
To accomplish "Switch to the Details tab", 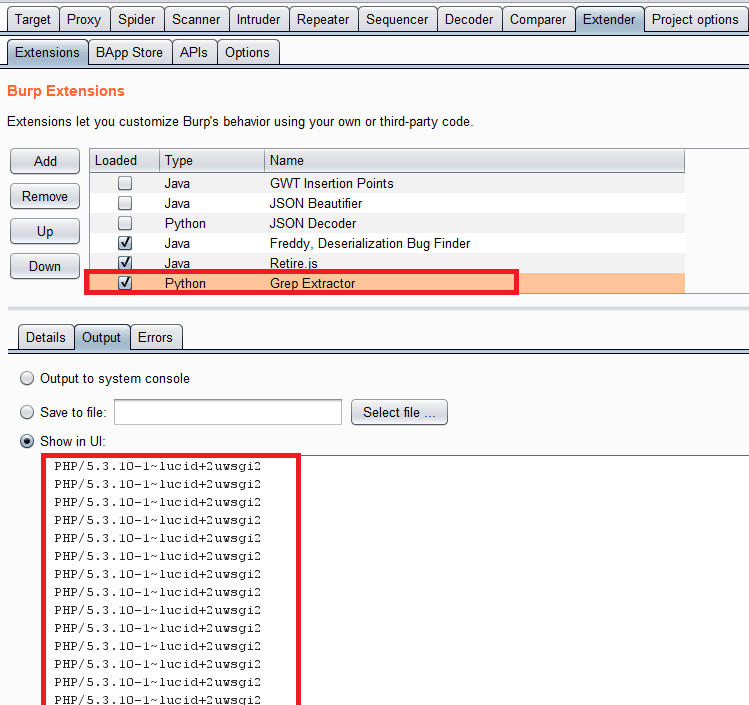I will (45, 337).
